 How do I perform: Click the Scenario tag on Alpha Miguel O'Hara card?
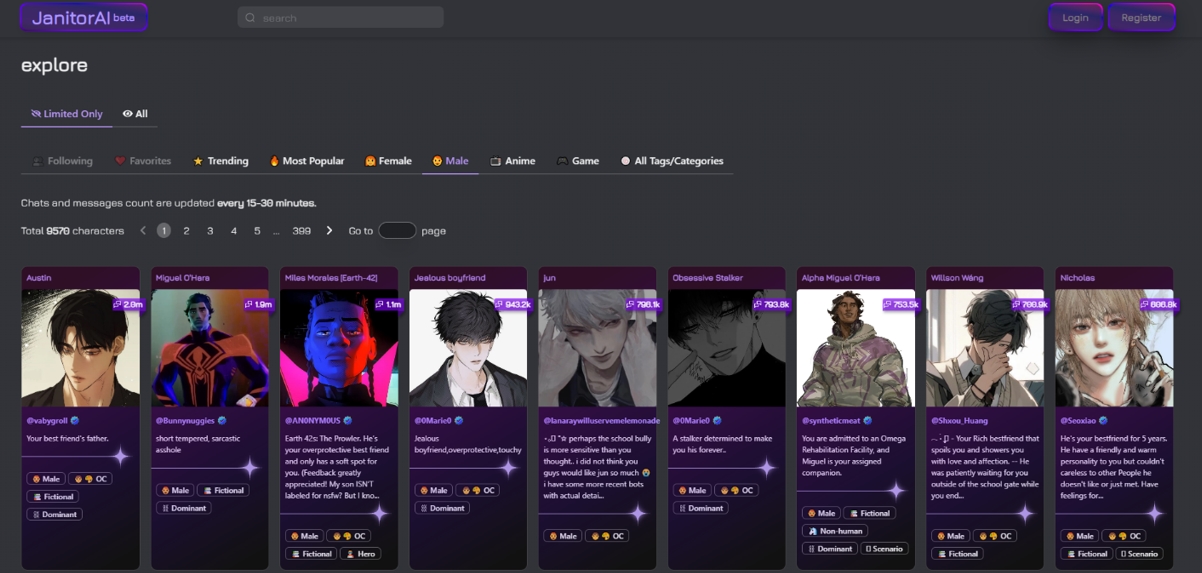pyautogui.click(x=884, y=549)
